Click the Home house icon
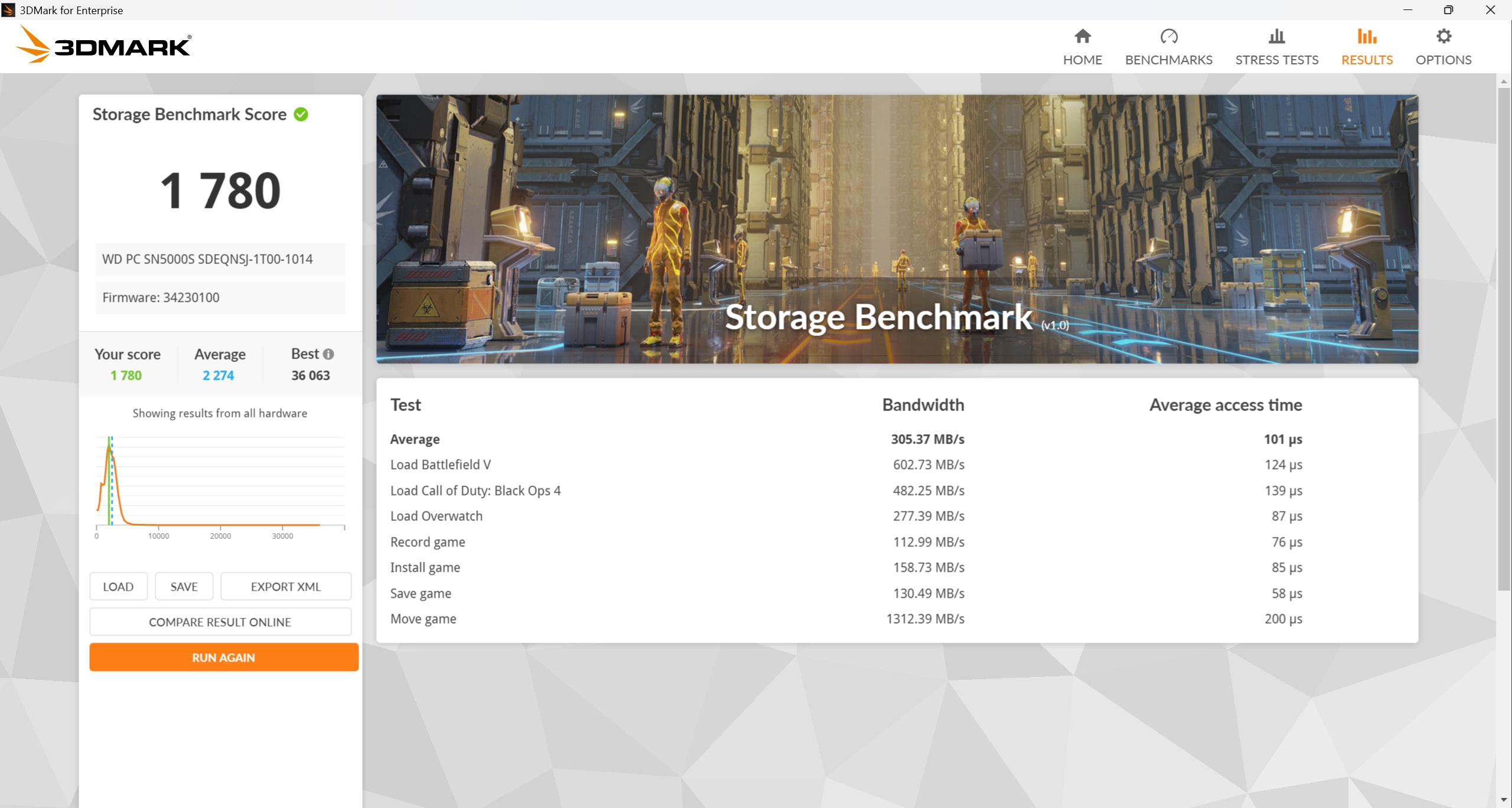 coord(1082,37)
